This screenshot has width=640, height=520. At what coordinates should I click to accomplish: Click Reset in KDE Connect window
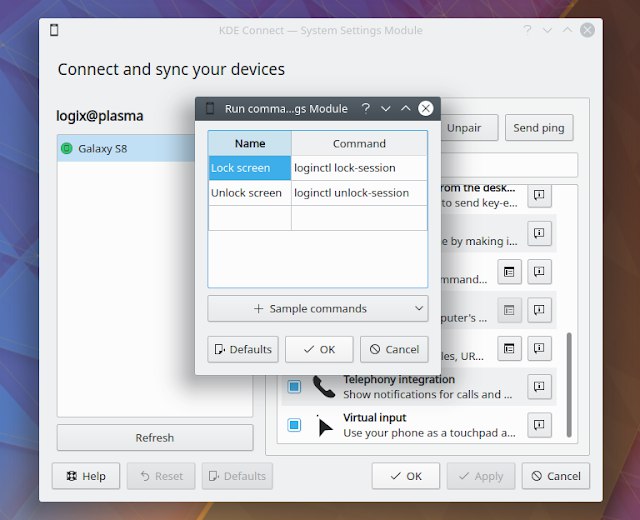tap(161, 476)
